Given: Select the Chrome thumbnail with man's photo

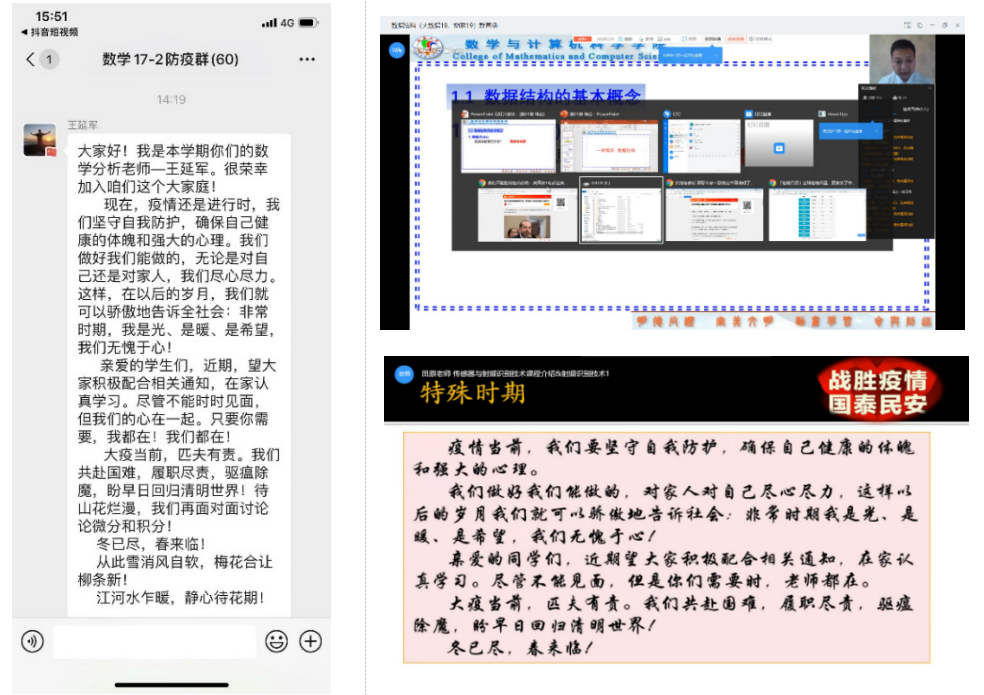Looking at the screenshot, I should point(525,211).
